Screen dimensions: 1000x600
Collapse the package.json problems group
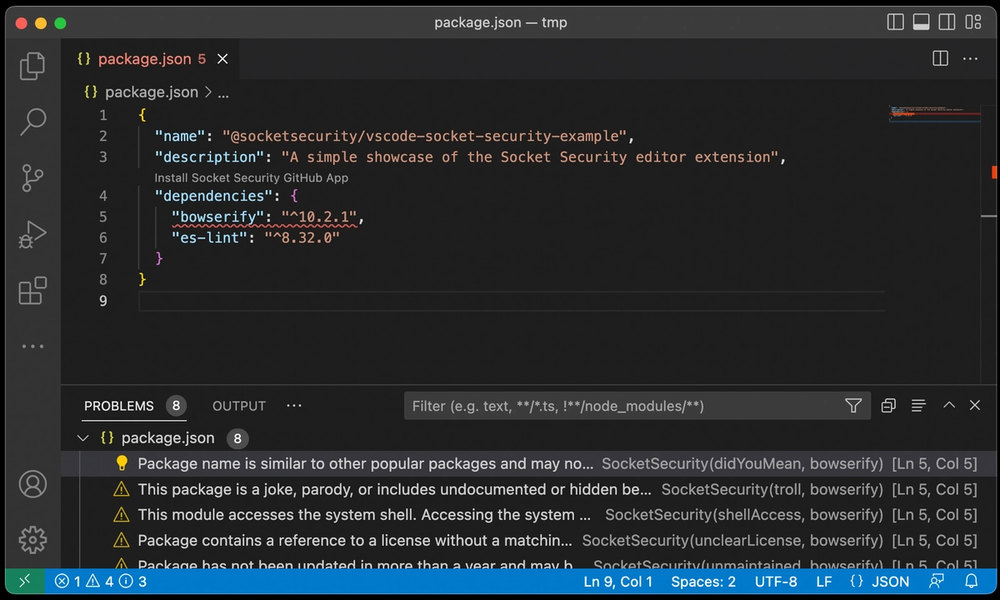pos(82,438)
